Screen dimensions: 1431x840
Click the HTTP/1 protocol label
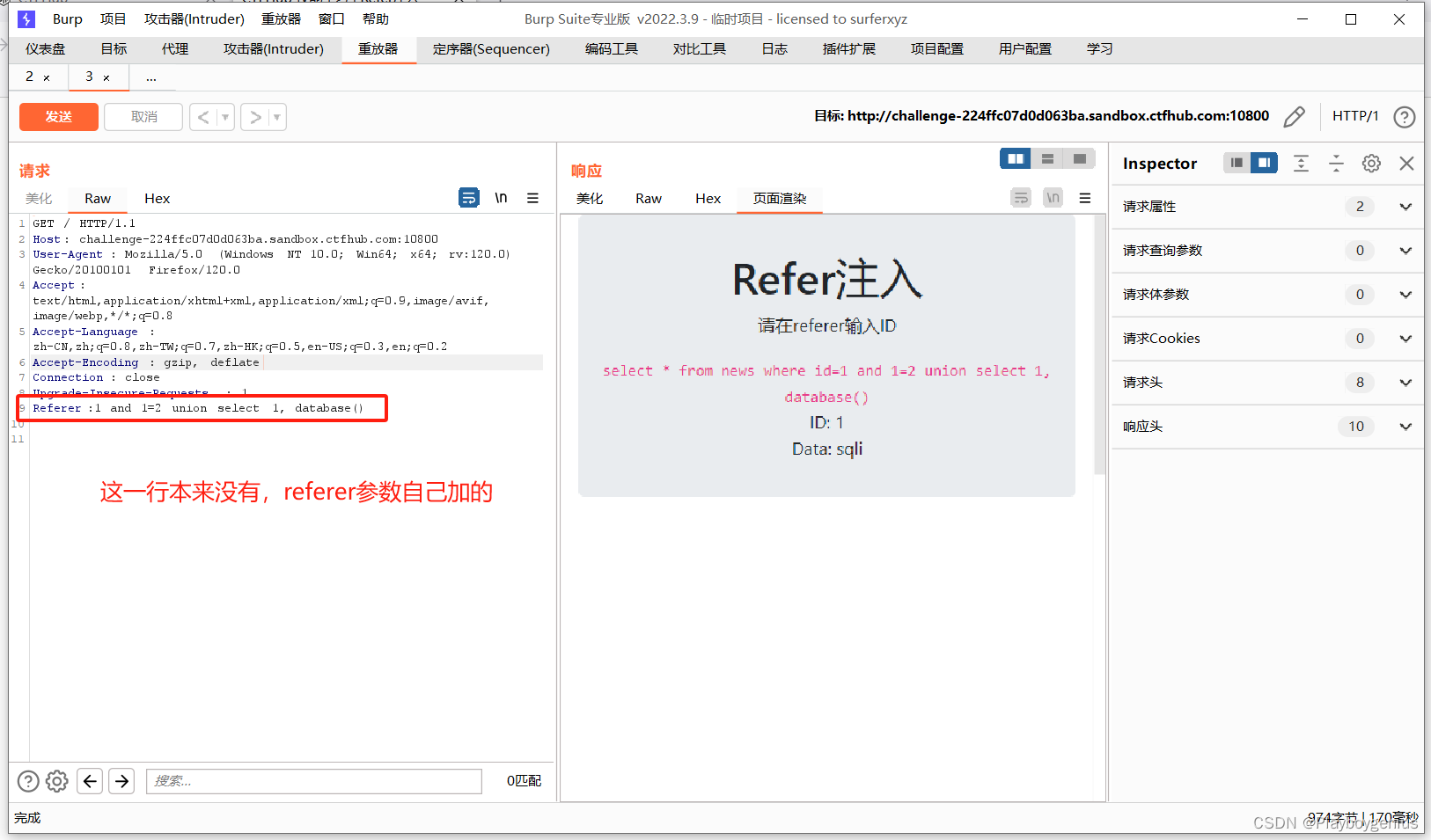pyautogui.click(x=1355, y=116)
